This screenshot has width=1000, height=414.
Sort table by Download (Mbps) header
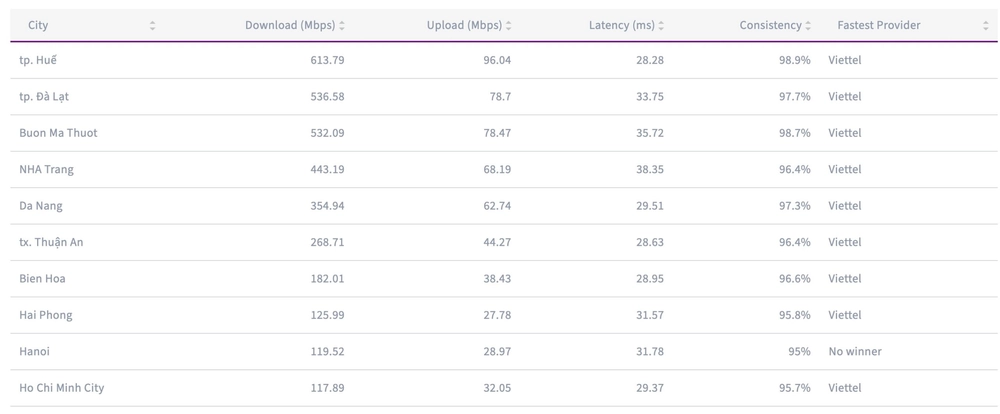[290, 26]
